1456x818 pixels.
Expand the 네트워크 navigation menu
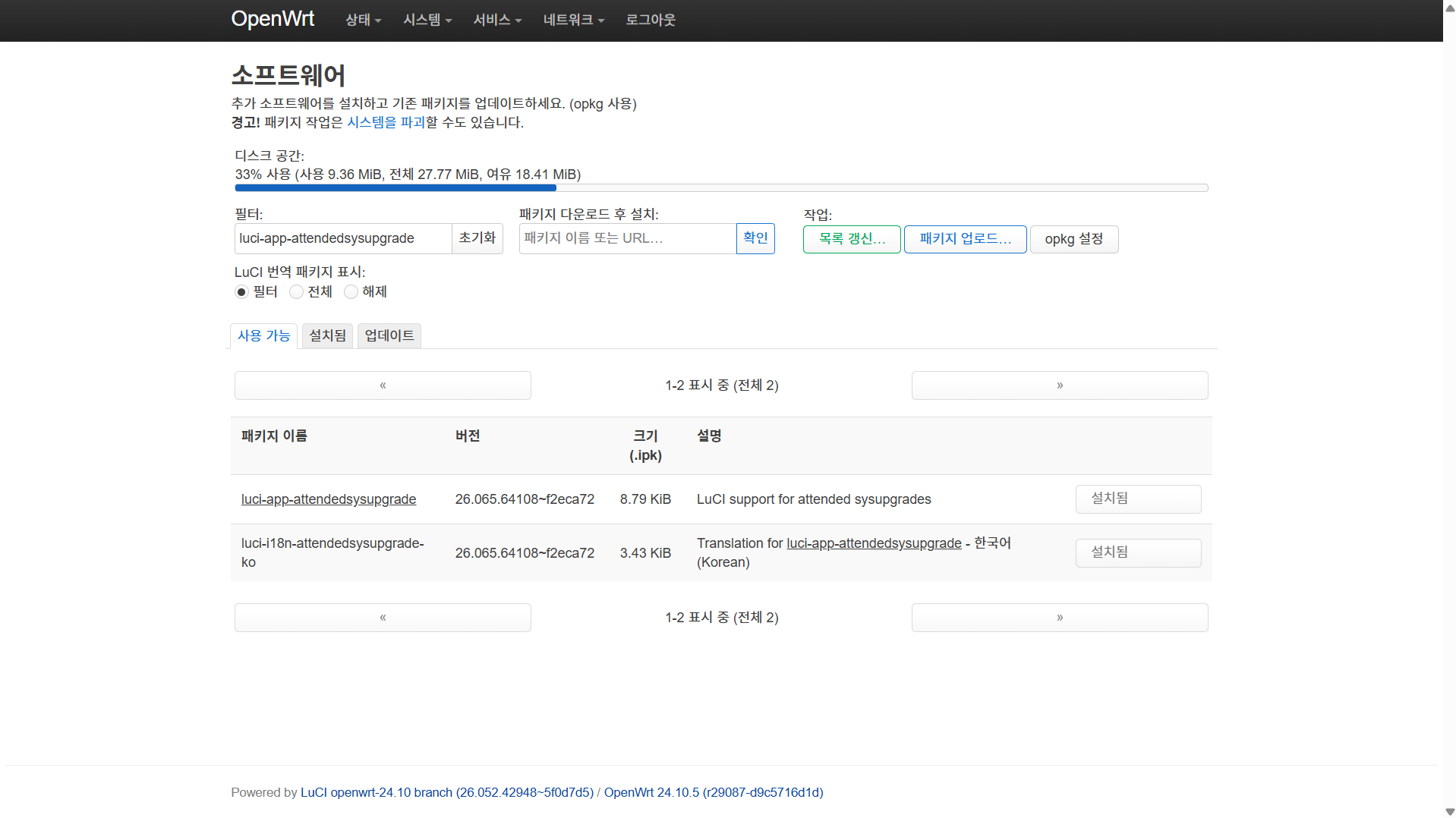click(573, 20)
